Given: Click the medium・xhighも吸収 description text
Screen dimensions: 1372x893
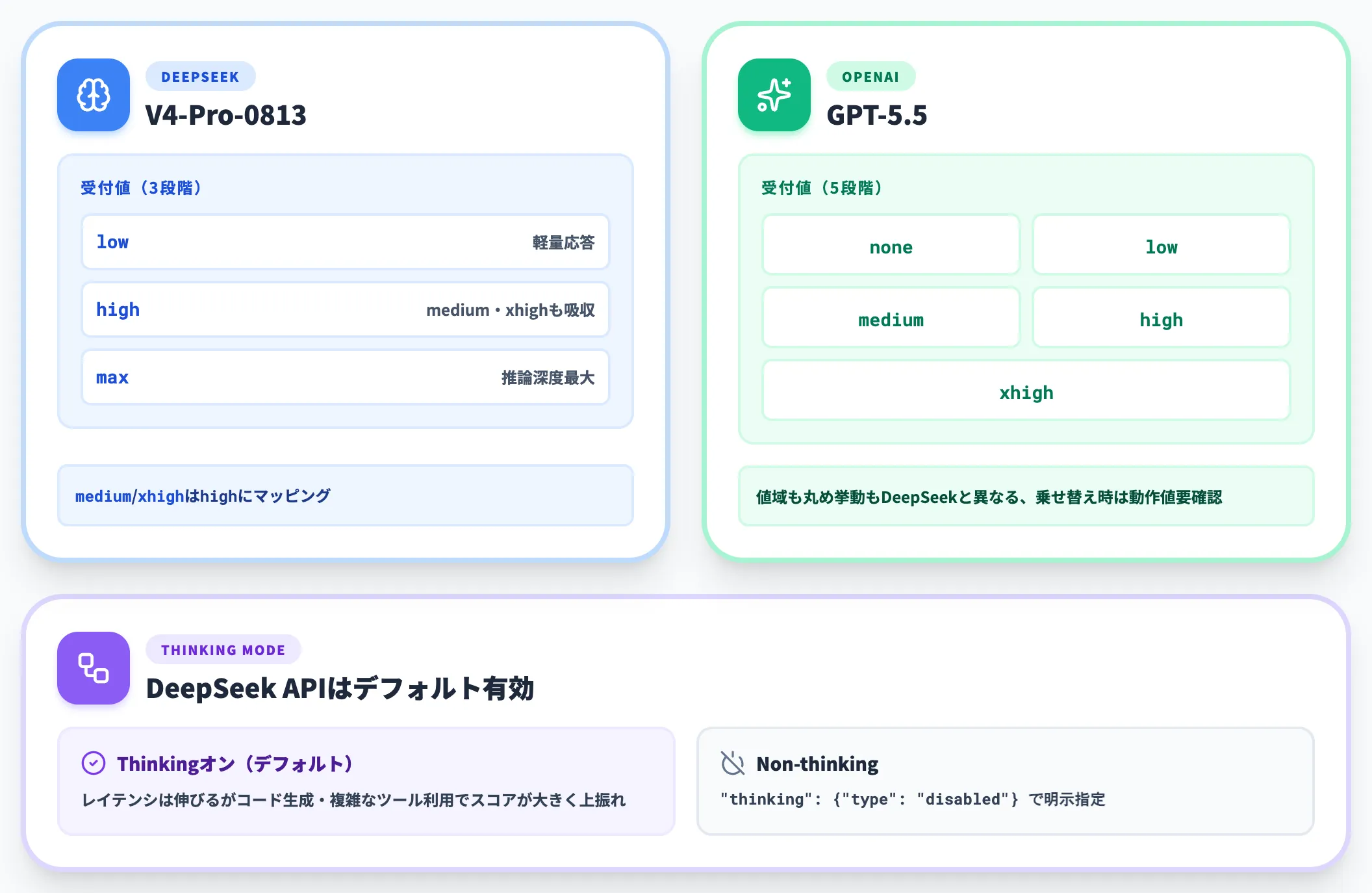Looking at the screenshot, I should click(x=511, y=310).
